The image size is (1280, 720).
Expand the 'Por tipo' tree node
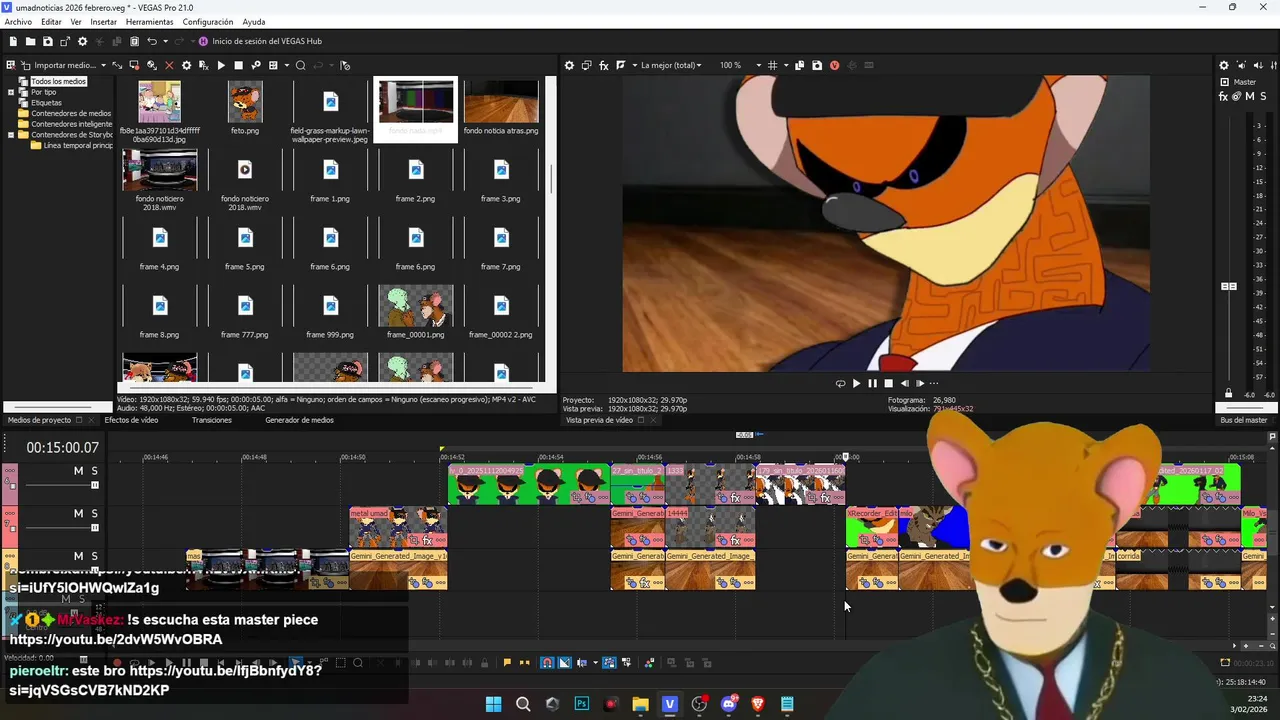pyautogui.click(x=11, y=92)
